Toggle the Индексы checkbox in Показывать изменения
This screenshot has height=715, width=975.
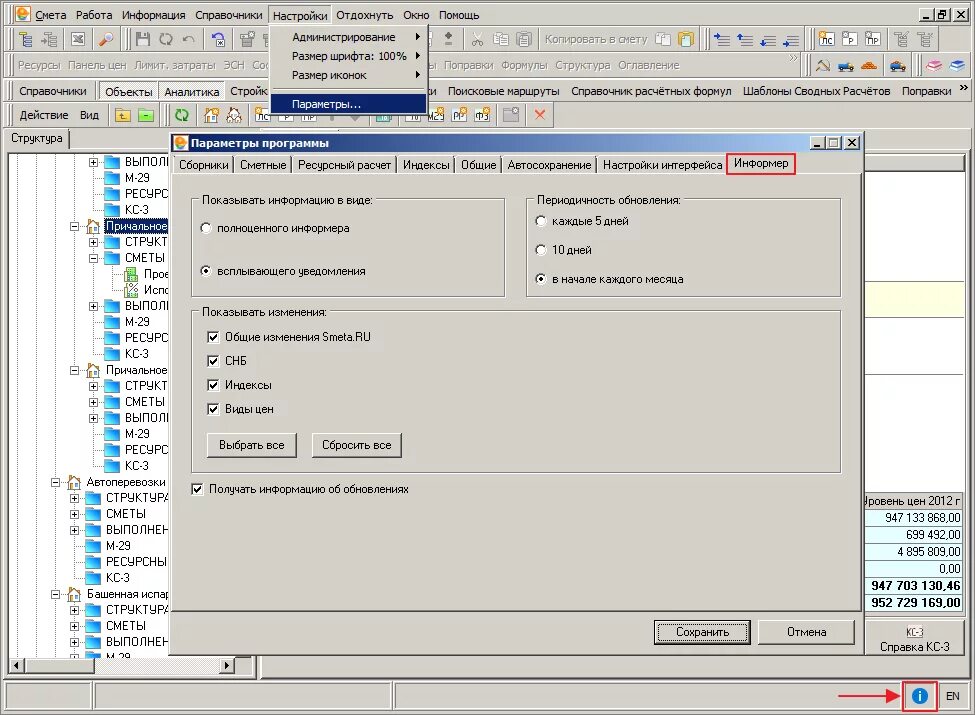point(213,385)
